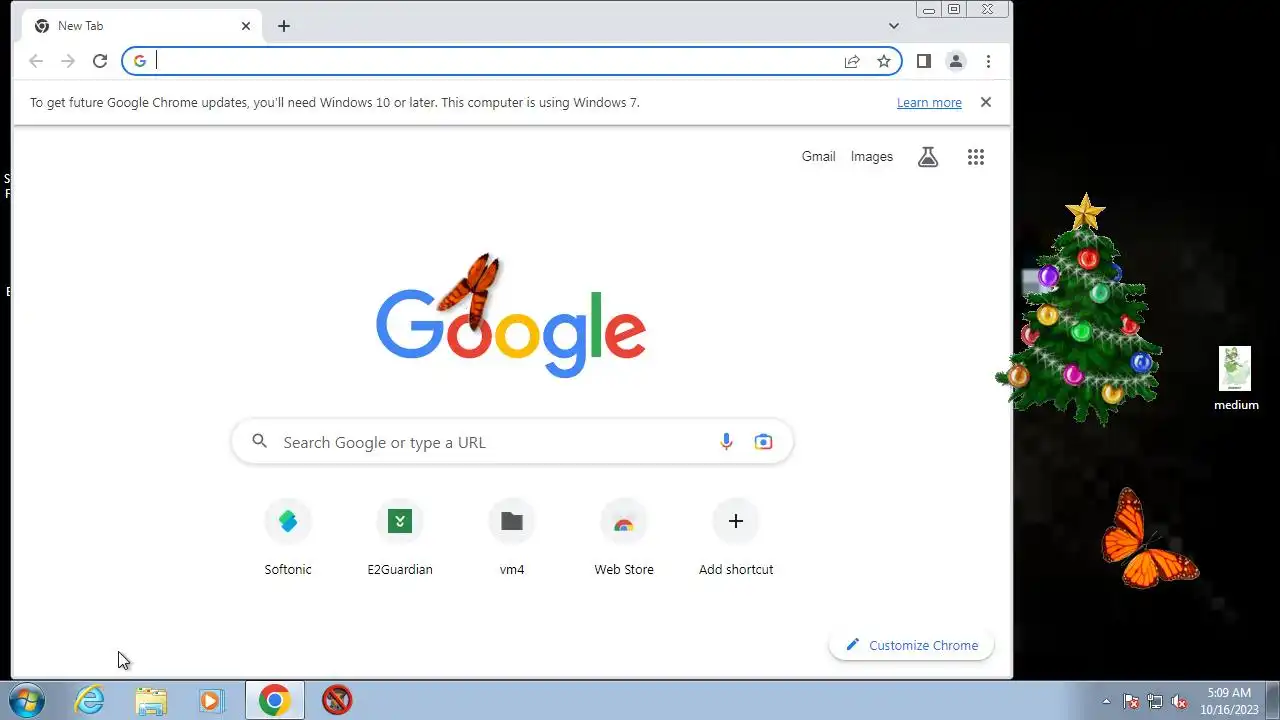
Task: Open the taskbar clock showing 5:09 AM
Action: pyautogui.click(x=1229, y=700)
